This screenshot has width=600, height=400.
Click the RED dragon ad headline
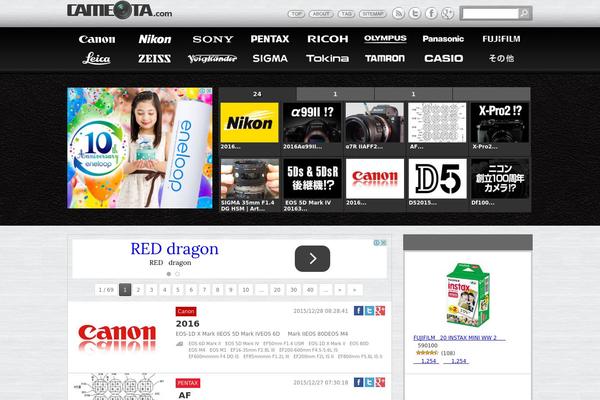174,249
